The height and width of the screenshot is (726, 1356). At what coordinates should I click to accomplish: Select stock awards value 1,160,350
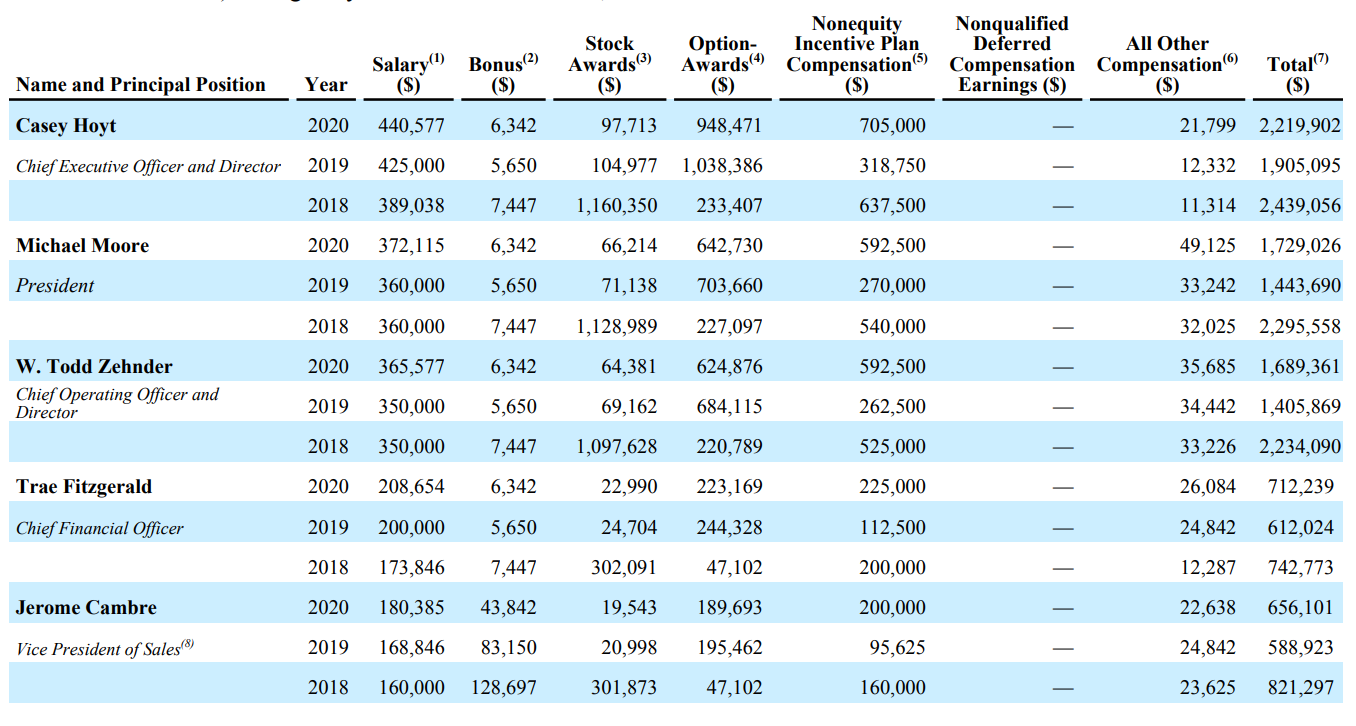617,206
